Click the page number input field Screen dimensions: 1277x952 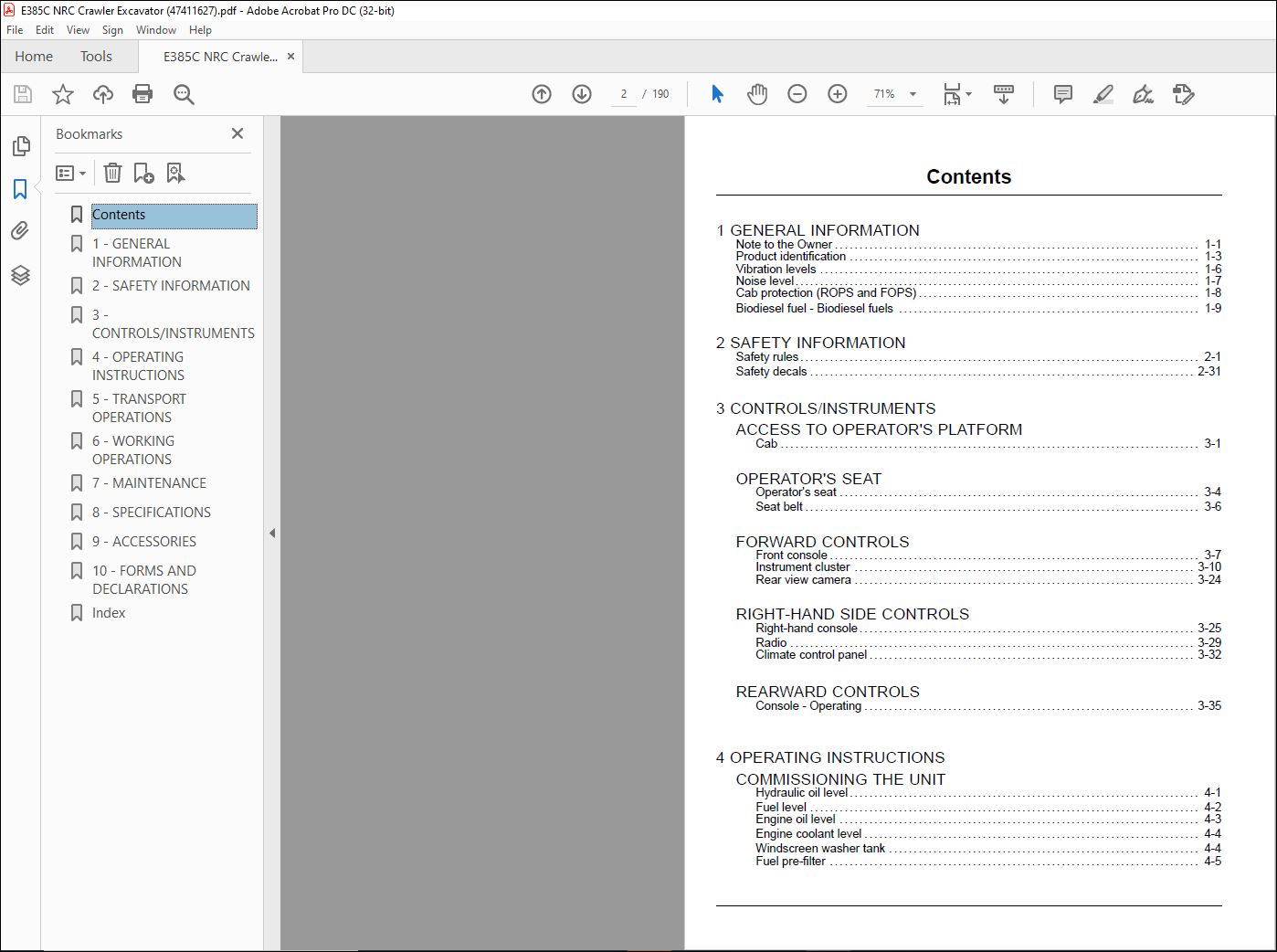(x=624, y=94)
